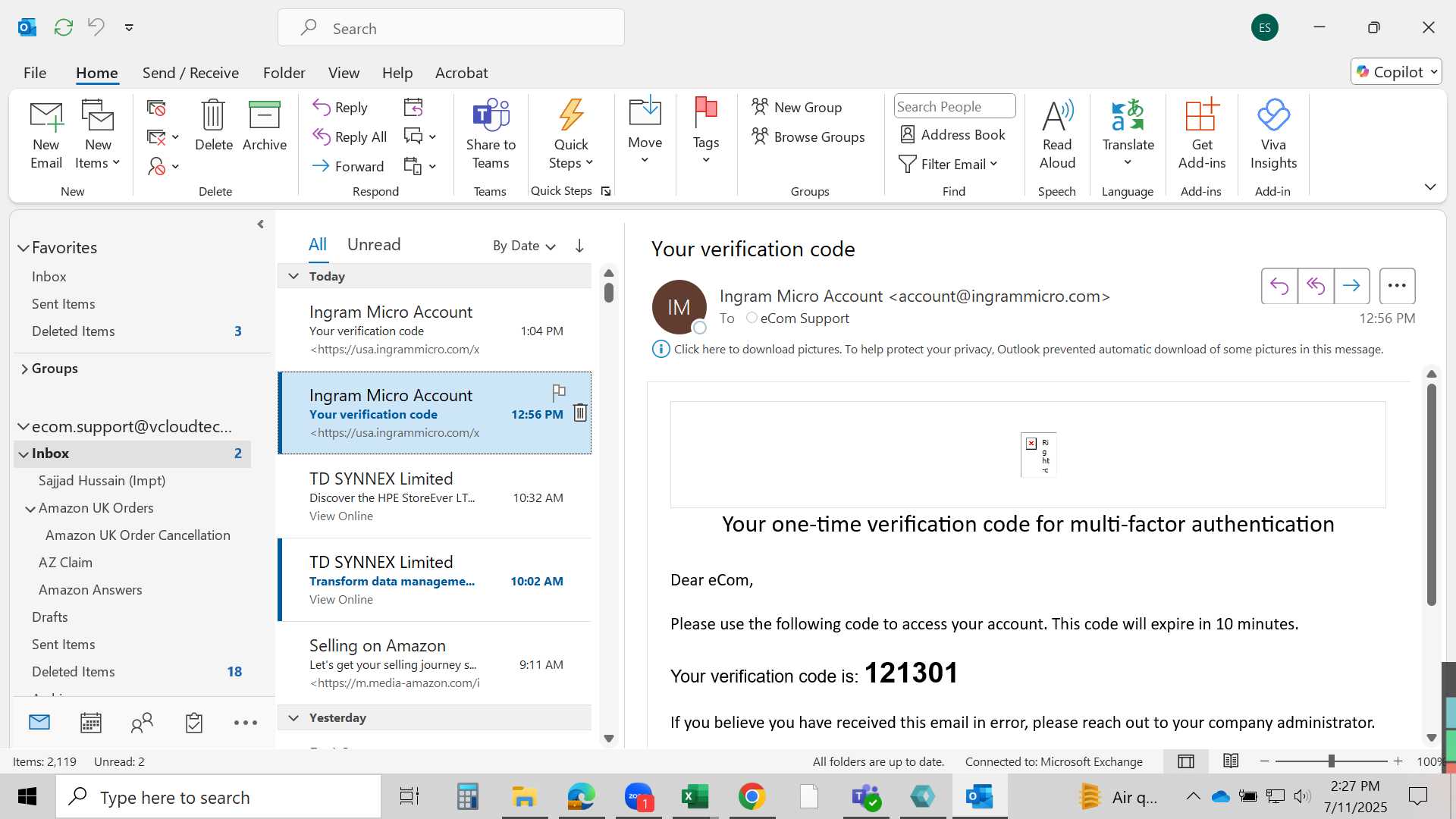
Task: Open the Send / Receive tab
Action: (190, 73)
